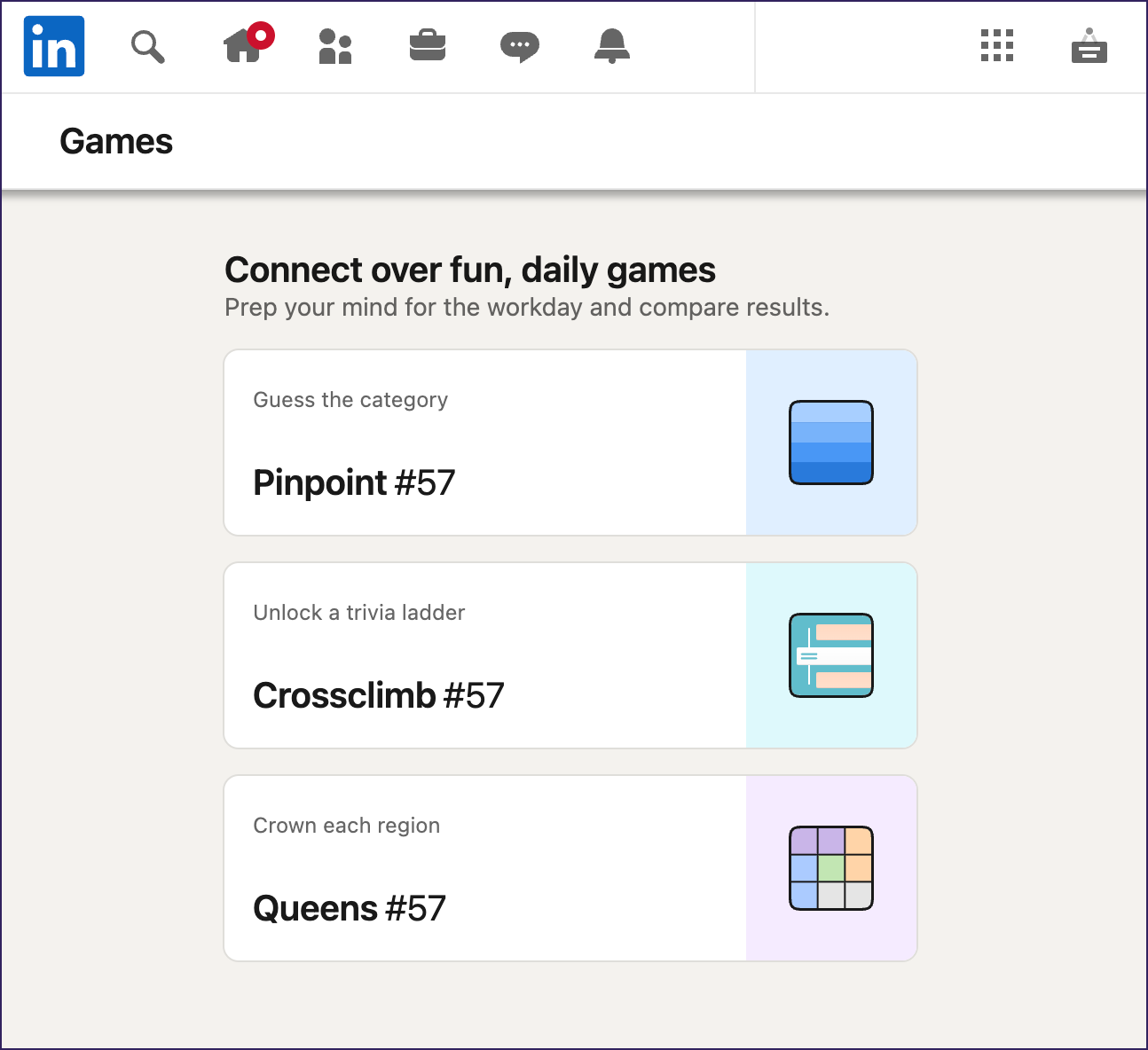Click 'Unlock a trivia ladder' text

click(359, 613)
